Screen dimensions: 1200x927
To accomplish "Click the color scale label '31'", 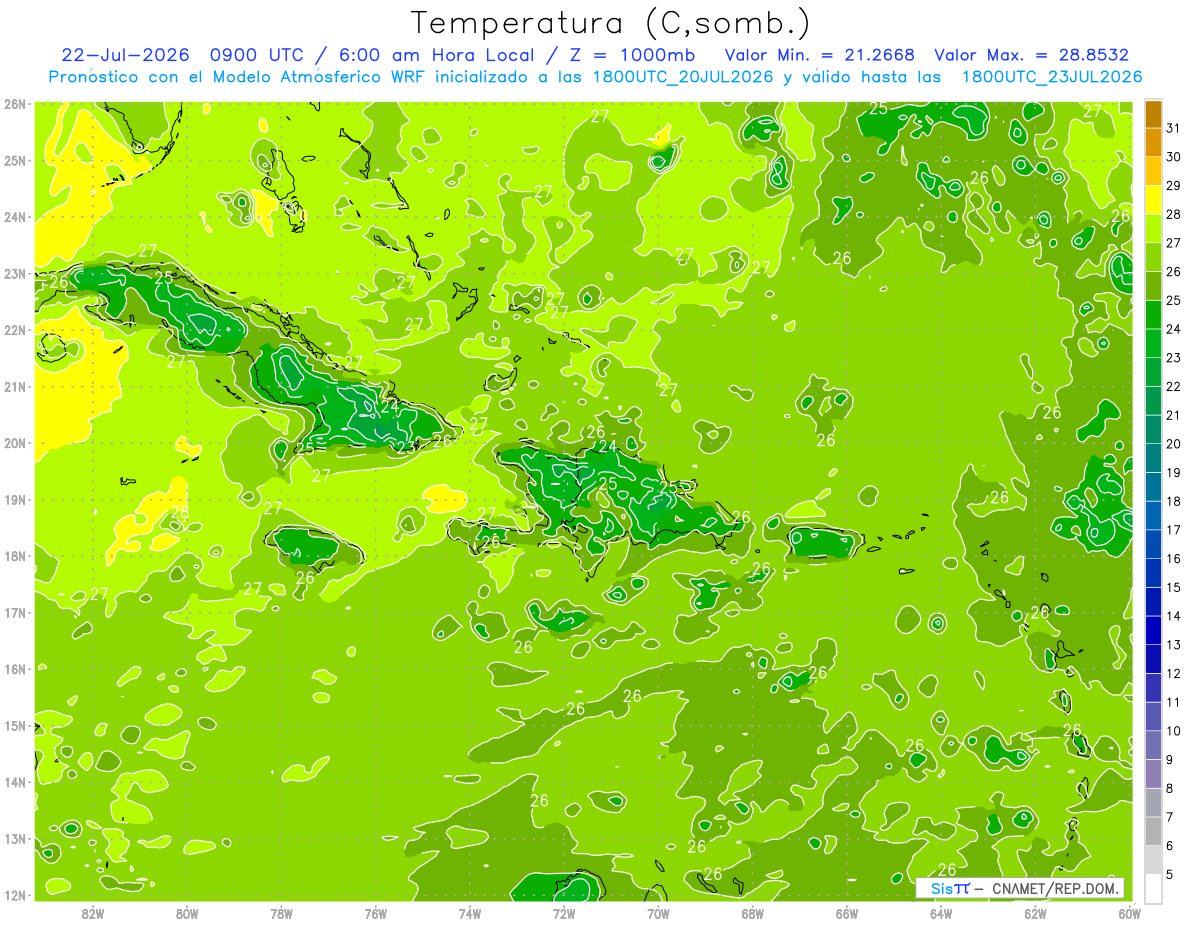I will (1174, 127).
